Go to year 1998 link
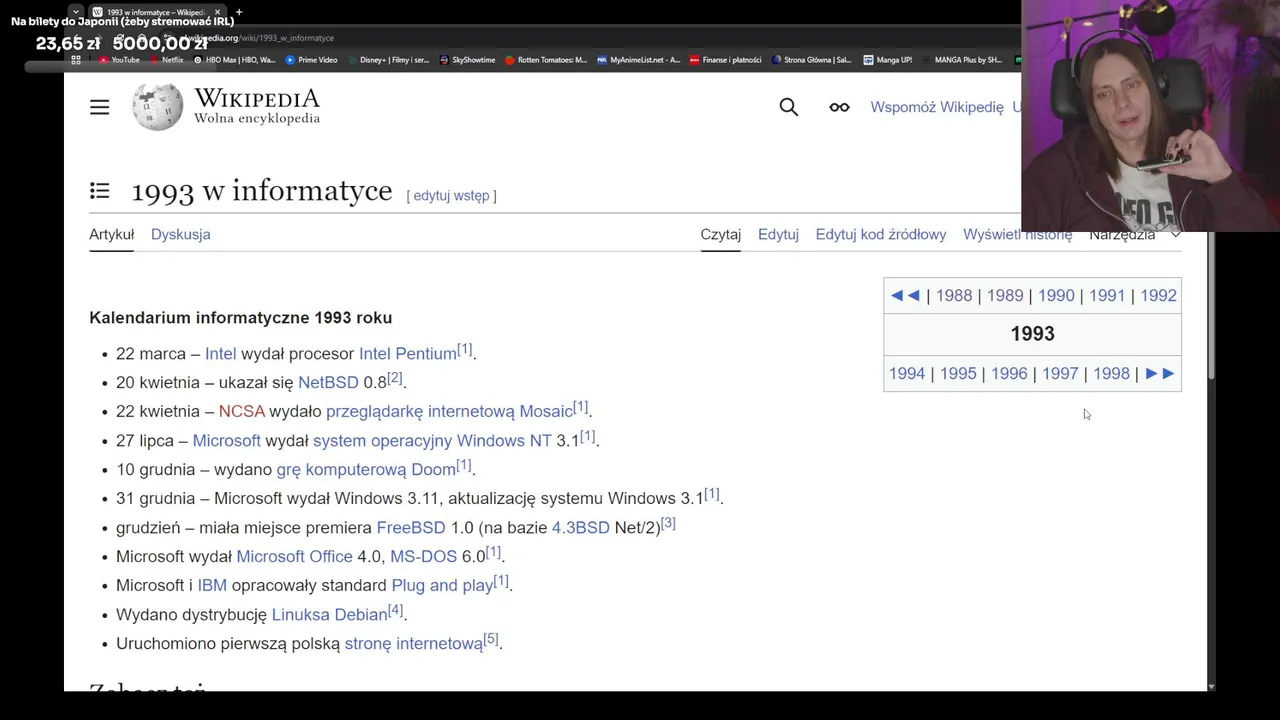 tap(1111, 373)
